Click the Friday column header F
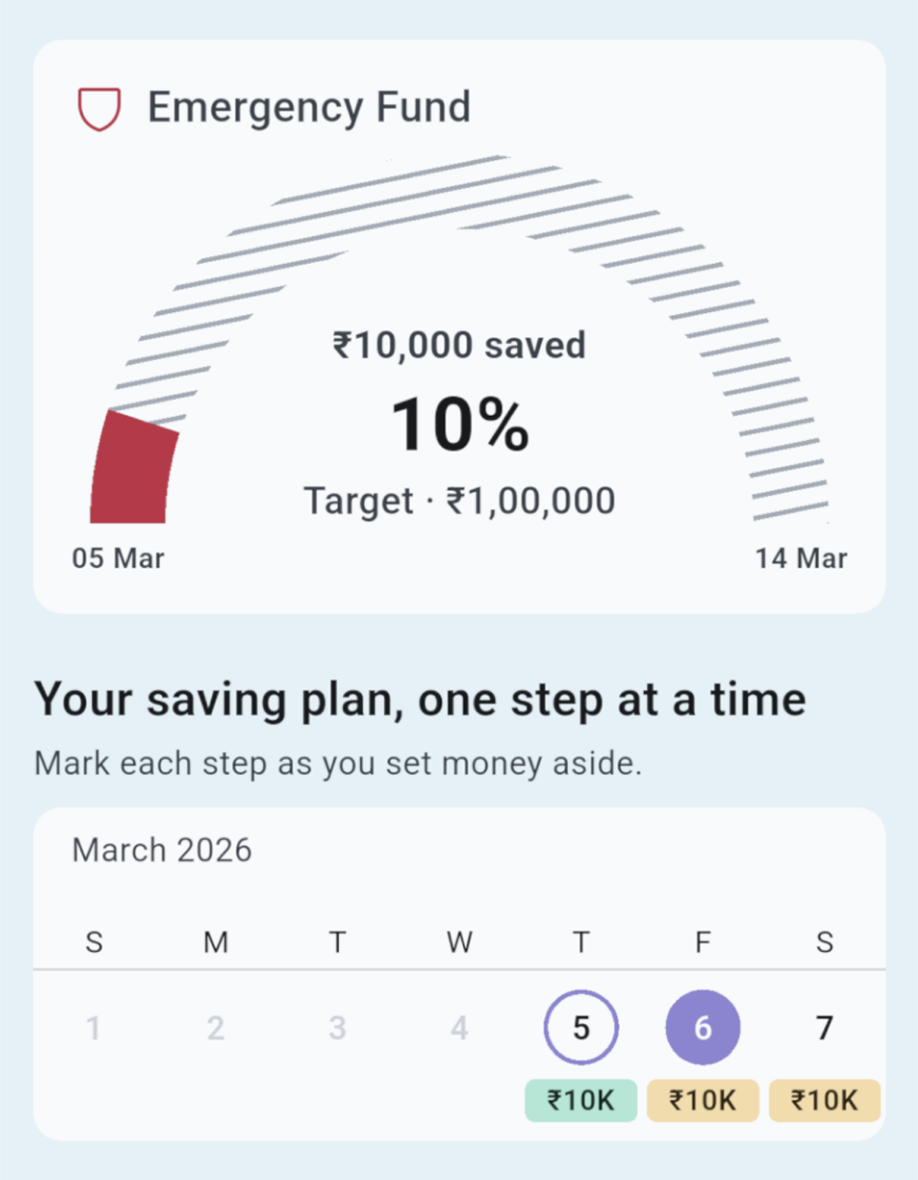 [702, 941]
